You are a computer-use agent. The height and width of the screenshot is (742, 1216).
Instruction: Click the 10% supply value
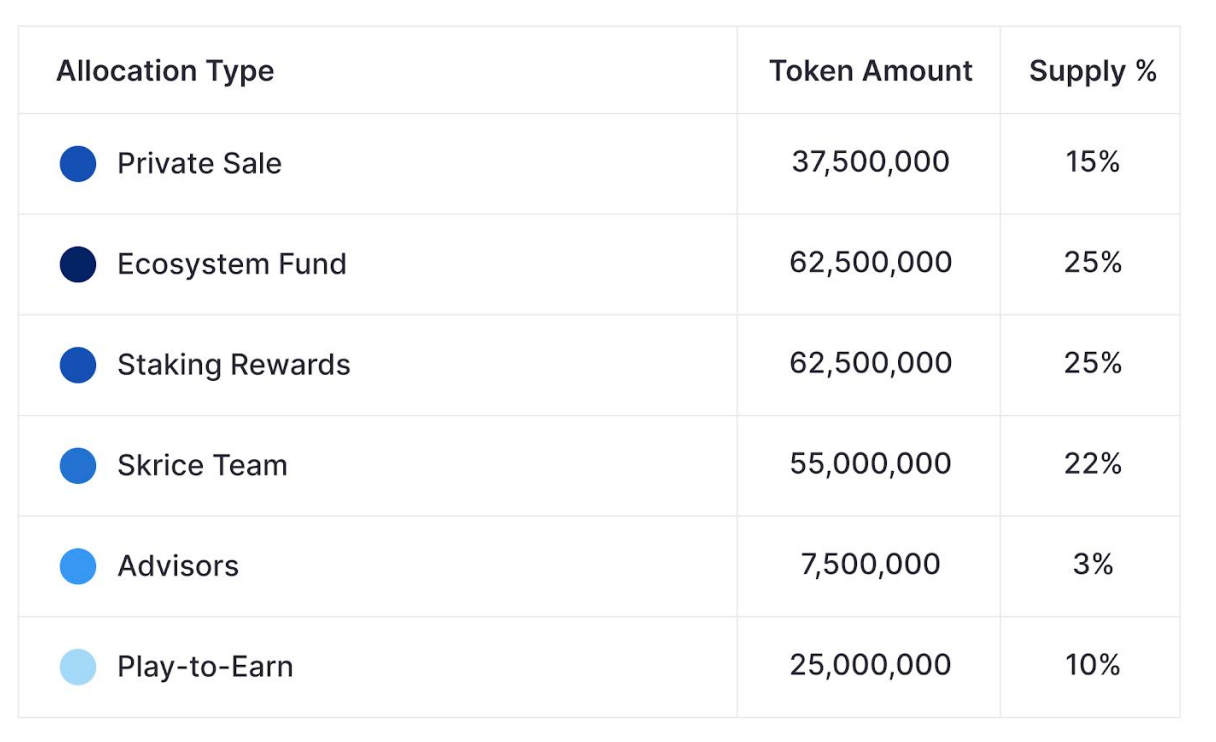pyautogui.click(x=1092, y=665)
